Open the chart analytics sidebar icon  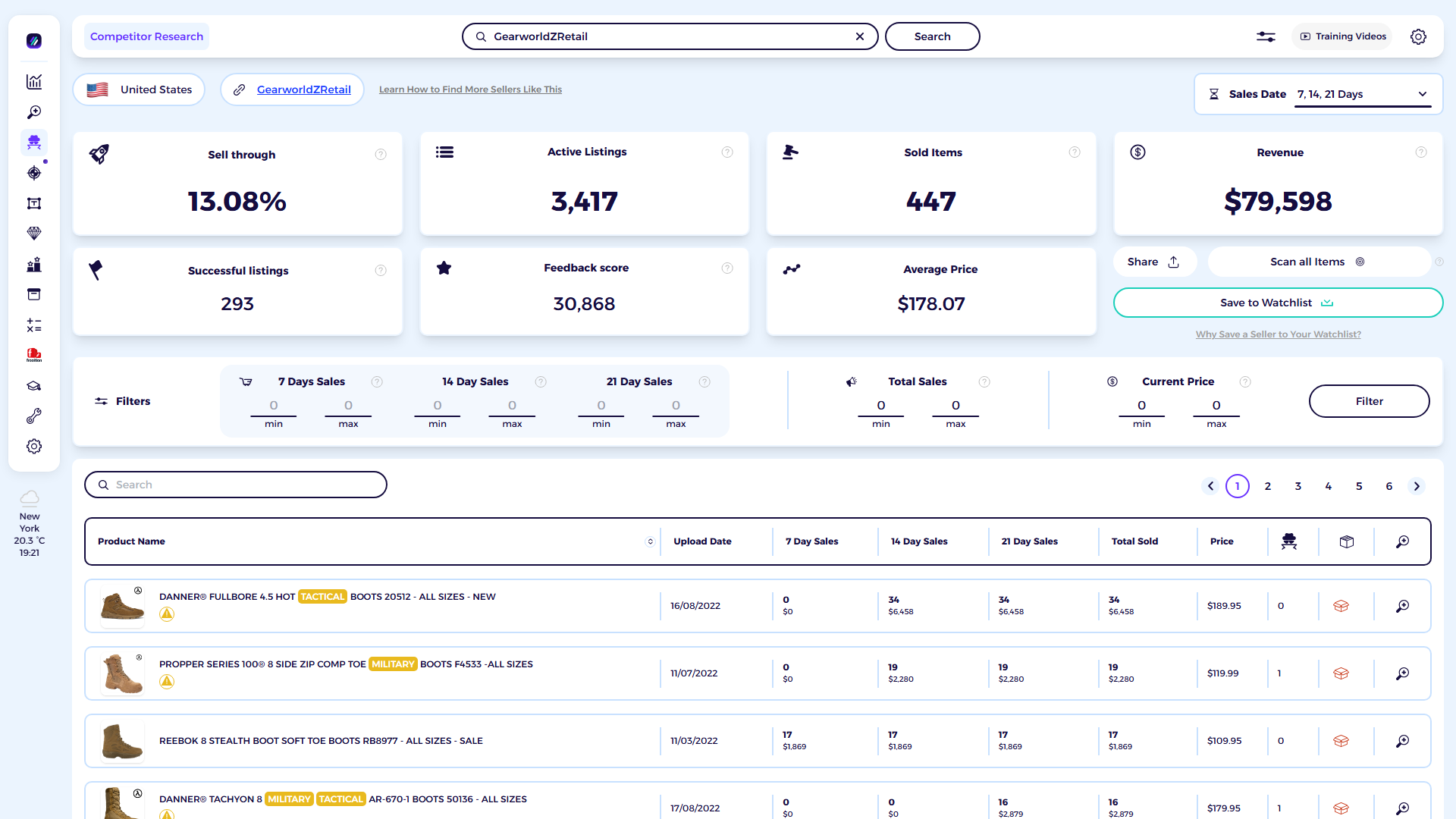pos(34,82)
